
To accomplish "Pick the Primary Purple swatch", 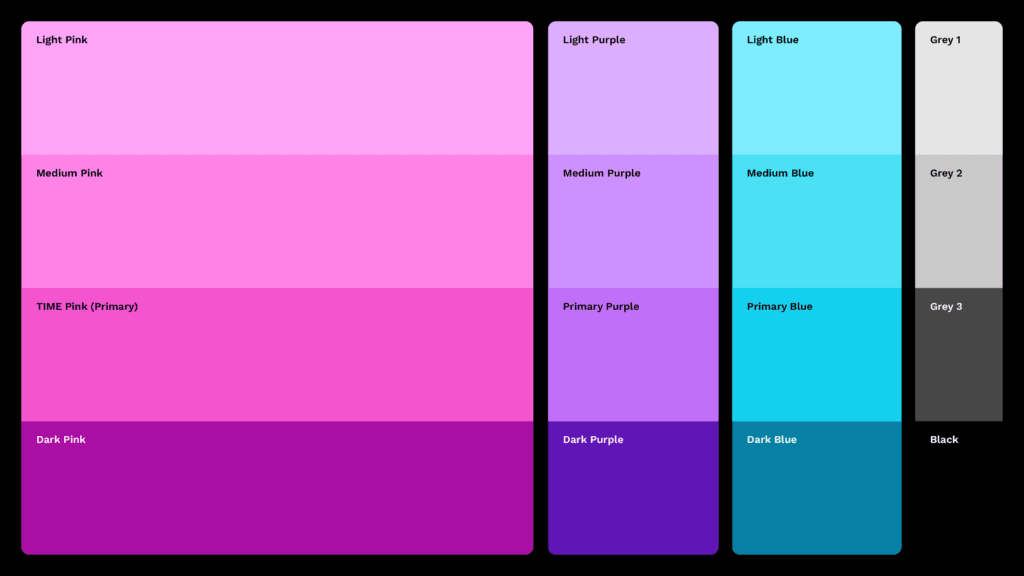I will point(633,355).
